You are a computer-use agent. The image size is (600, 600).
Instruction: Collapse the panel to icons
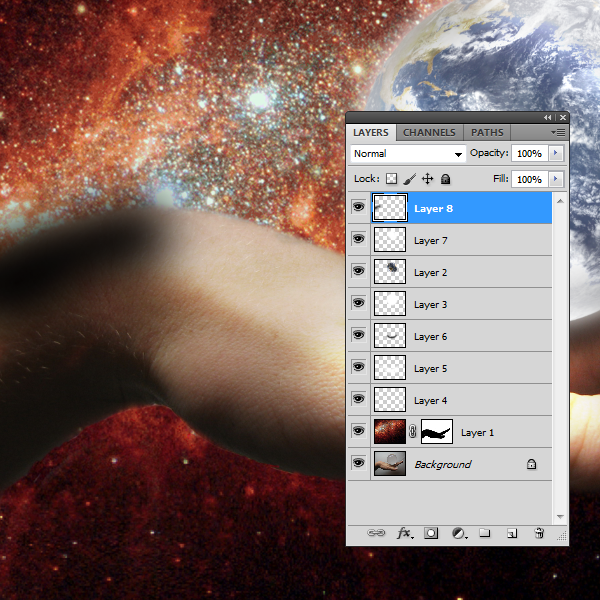[548, 117]
